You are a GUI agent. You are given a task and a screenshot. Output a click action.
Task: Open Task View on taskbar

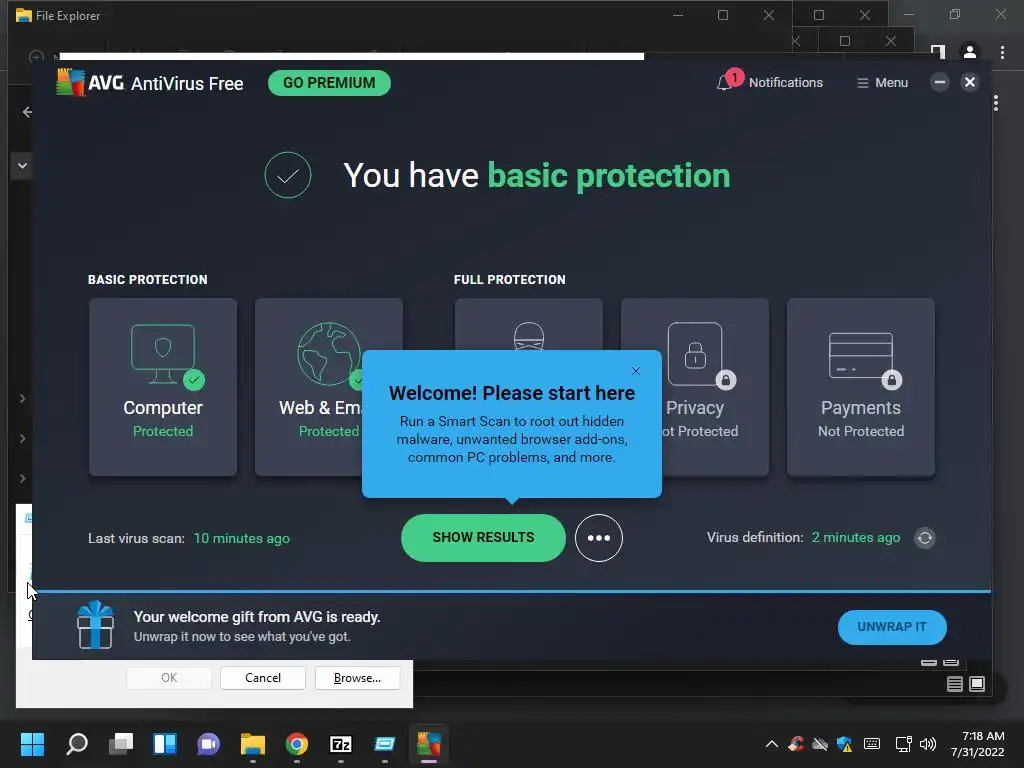tap(121, 744)
